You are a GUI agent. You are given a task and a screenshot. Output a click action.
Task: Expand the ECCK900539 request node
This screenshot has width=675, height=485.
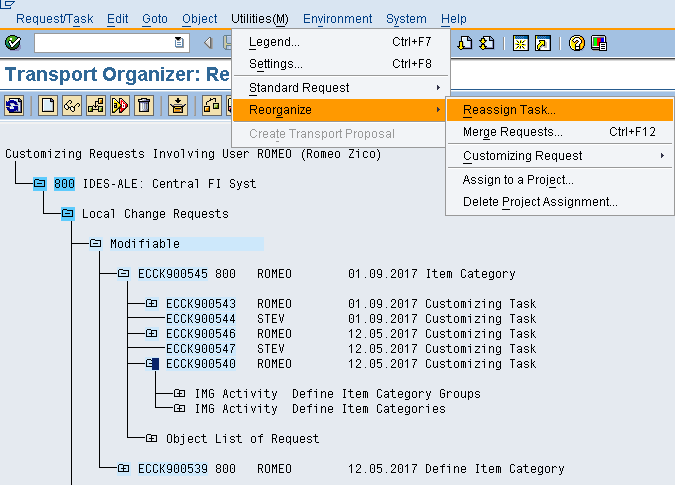click(123, 469)
